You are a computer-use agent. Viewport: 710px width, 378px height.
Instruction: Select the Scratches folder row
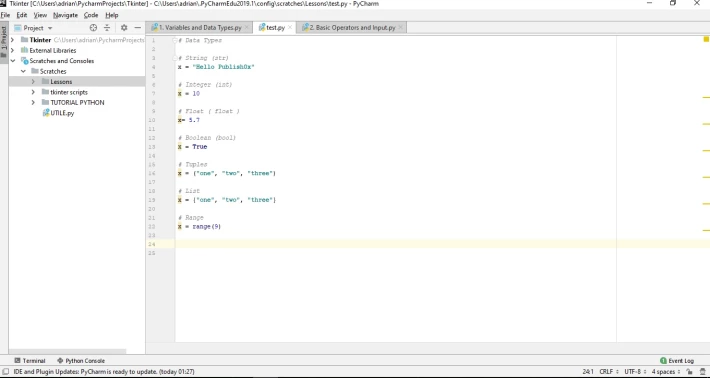click(x=77, y=71)
